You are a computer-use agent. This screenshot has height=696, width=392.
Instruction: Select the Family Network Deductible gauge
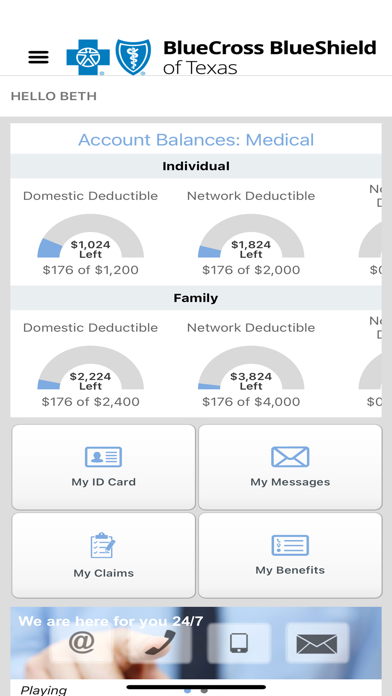tap(251, 368)
